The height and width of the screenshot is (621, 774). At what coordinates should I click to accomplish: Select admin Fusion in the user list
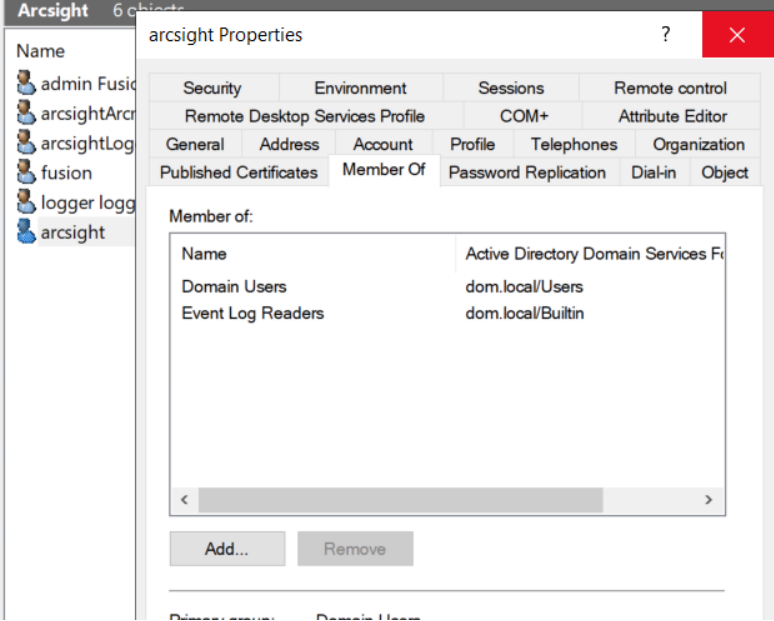coord(88,83)
